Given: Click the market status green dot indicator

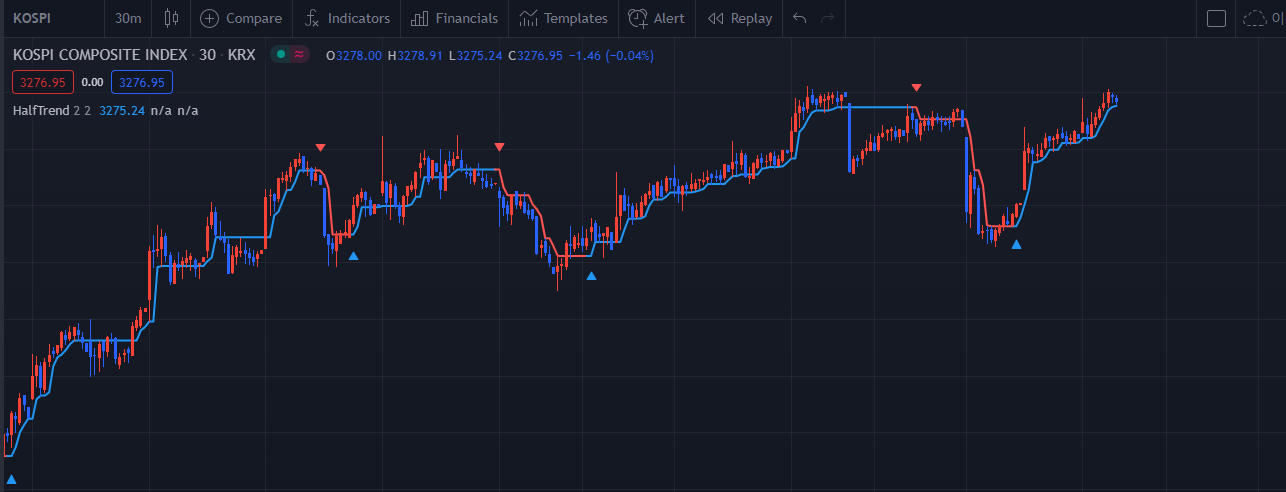Looking at the screenshot, I should tap(282, 55).
